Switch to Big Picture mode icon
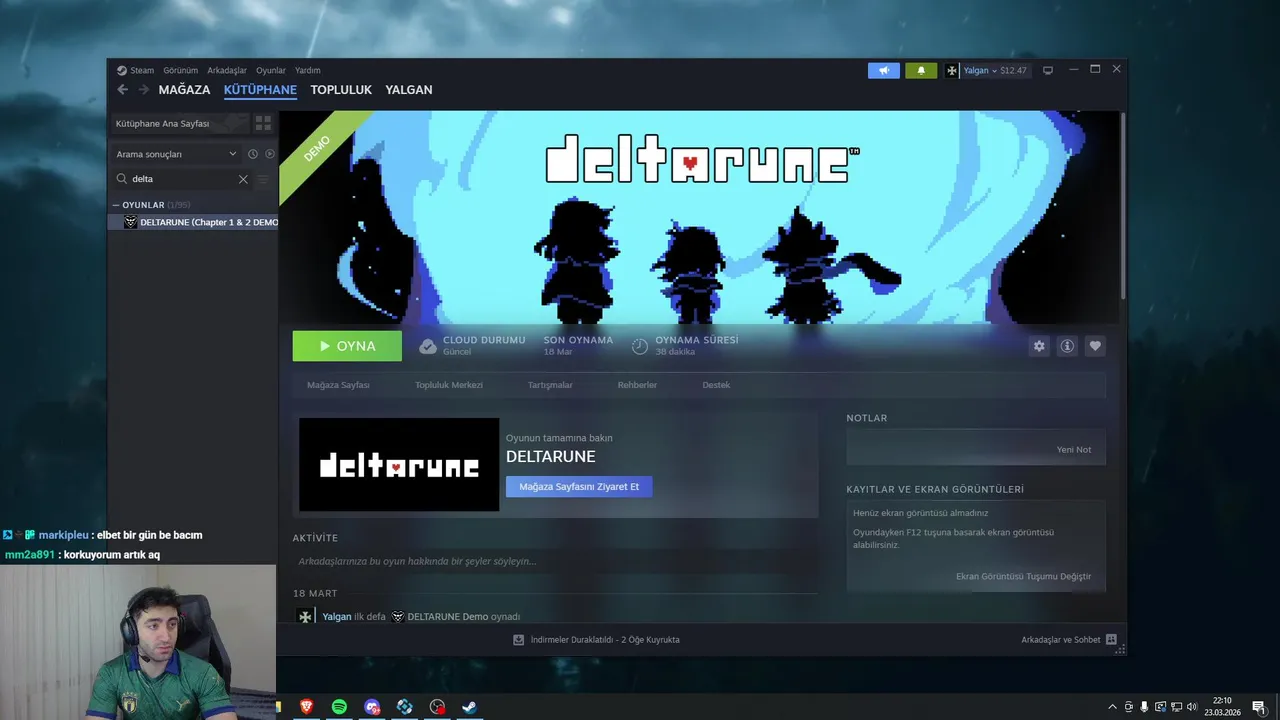1280x720 pixels. point(1048,70)
